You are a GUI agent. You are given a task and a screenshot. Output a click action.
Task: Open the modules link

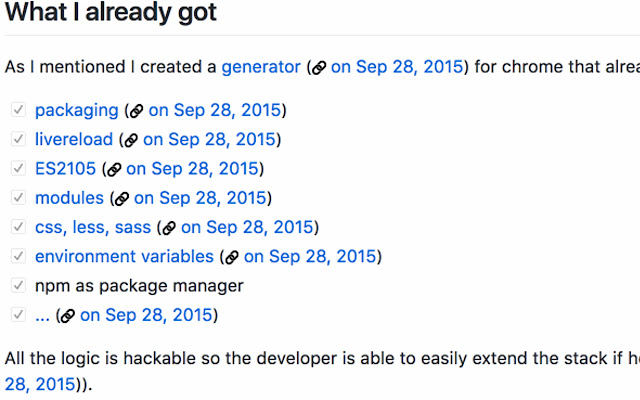[69, 198]
